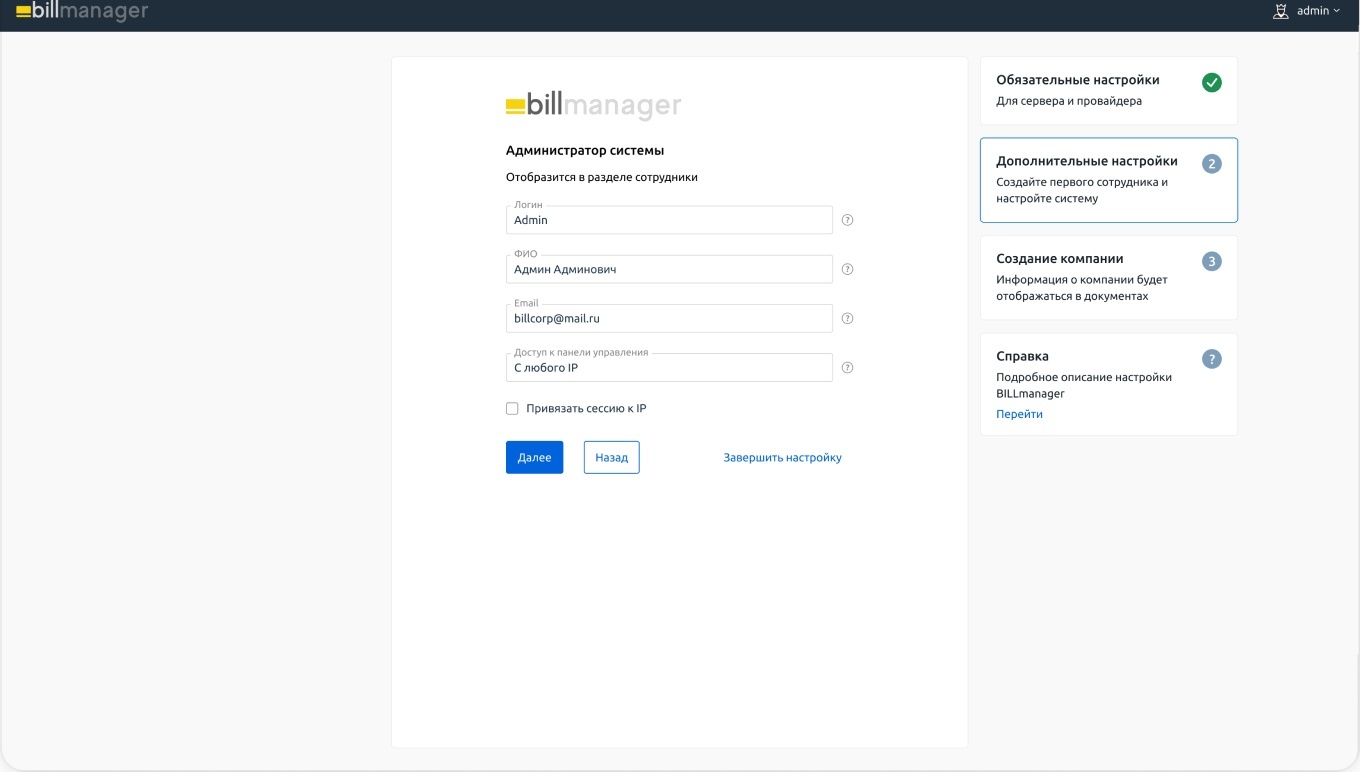Click the Далее button
Viewport: 1360px width, 772px height.
535,457
